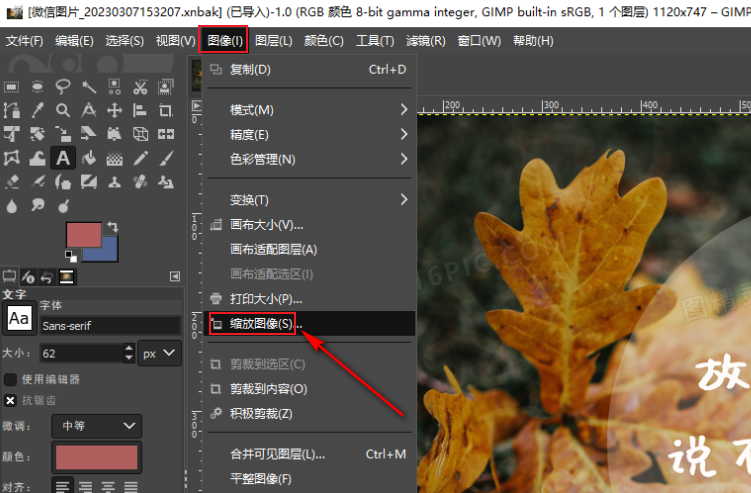This screenshot has width=751, height=493.
Task: Click the text size field showing 62
Action: tap(81, 354)
